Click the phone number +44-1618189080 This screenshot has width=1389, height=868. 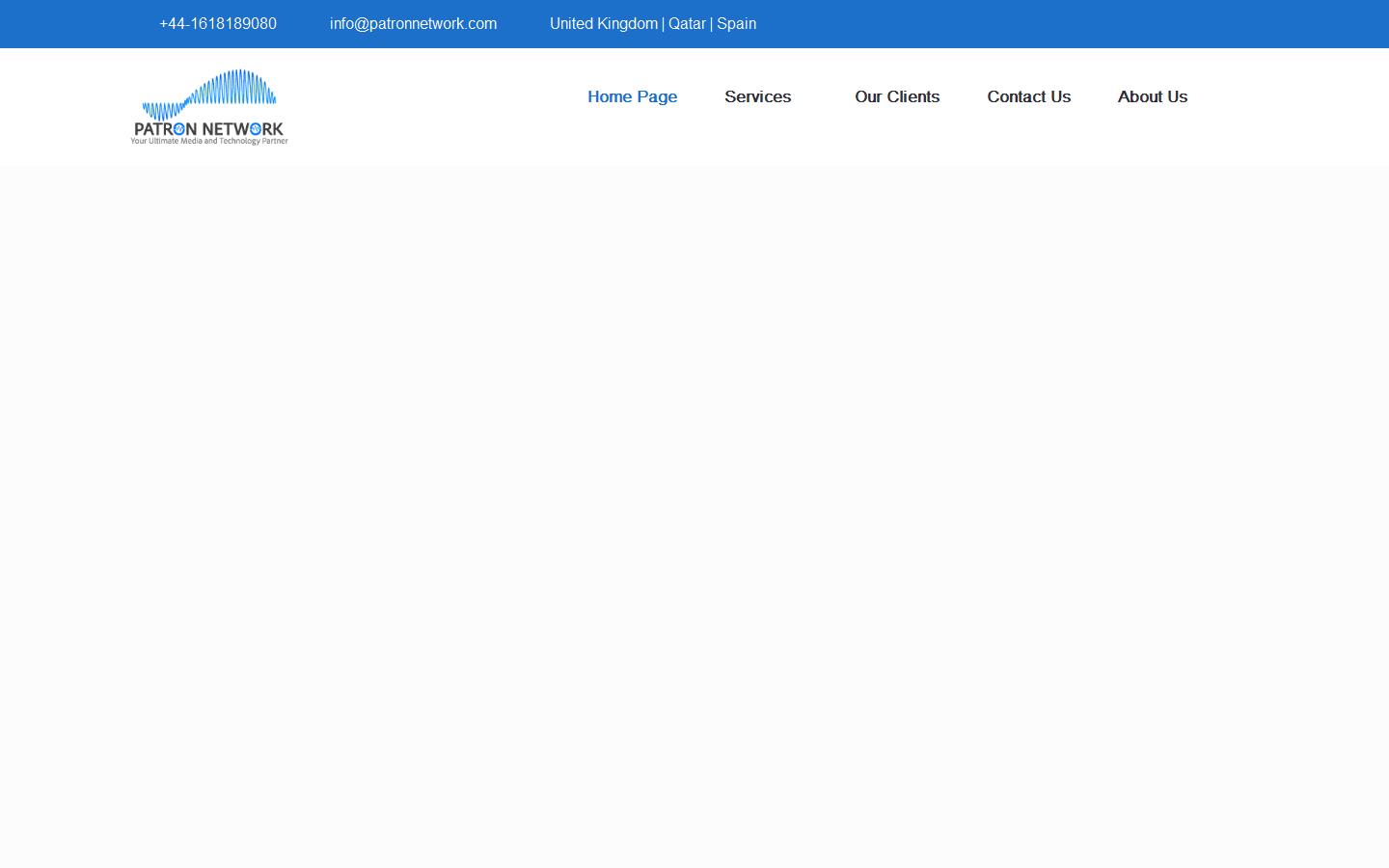click(x=217, y=23)
